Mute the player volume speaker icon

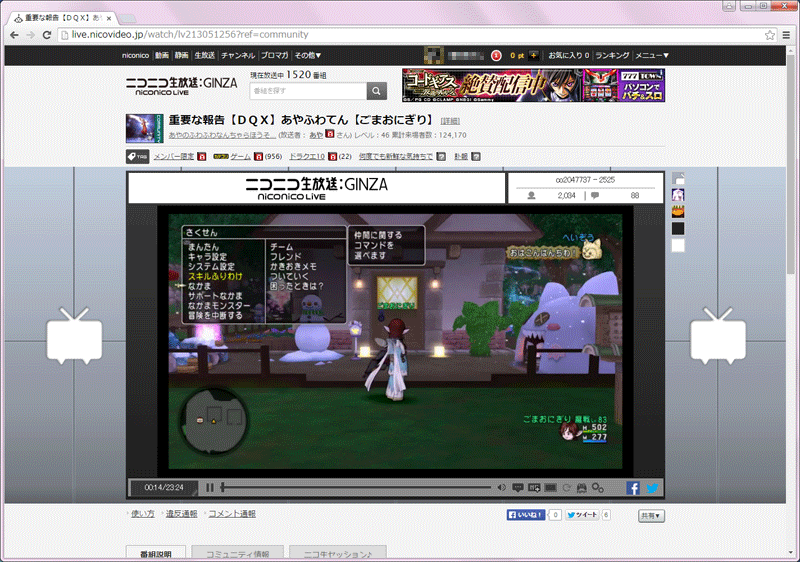(x=501, y=488)
